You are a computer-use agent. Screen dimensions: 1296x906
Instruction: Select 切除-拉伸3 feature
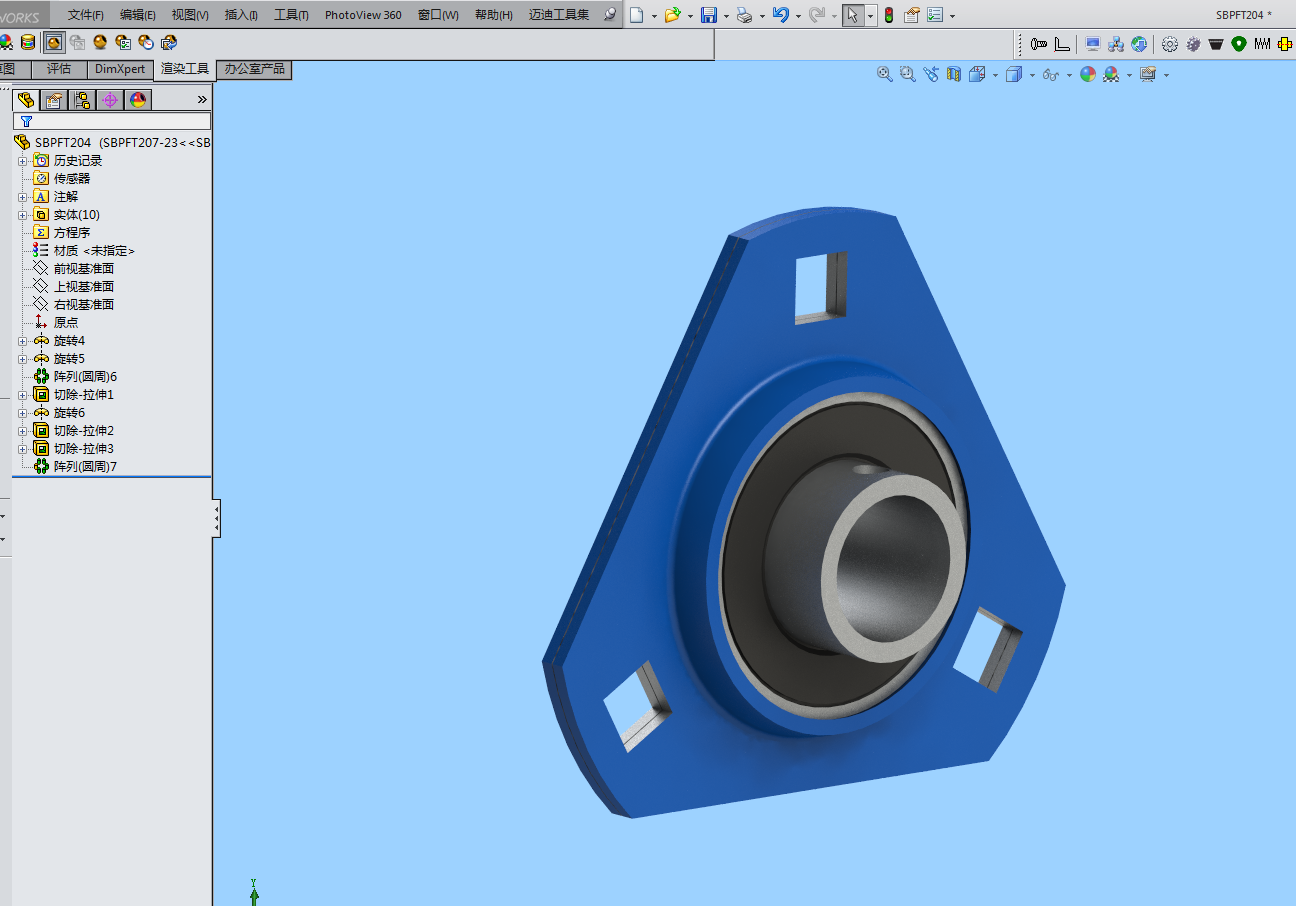(x=84, y=449)
